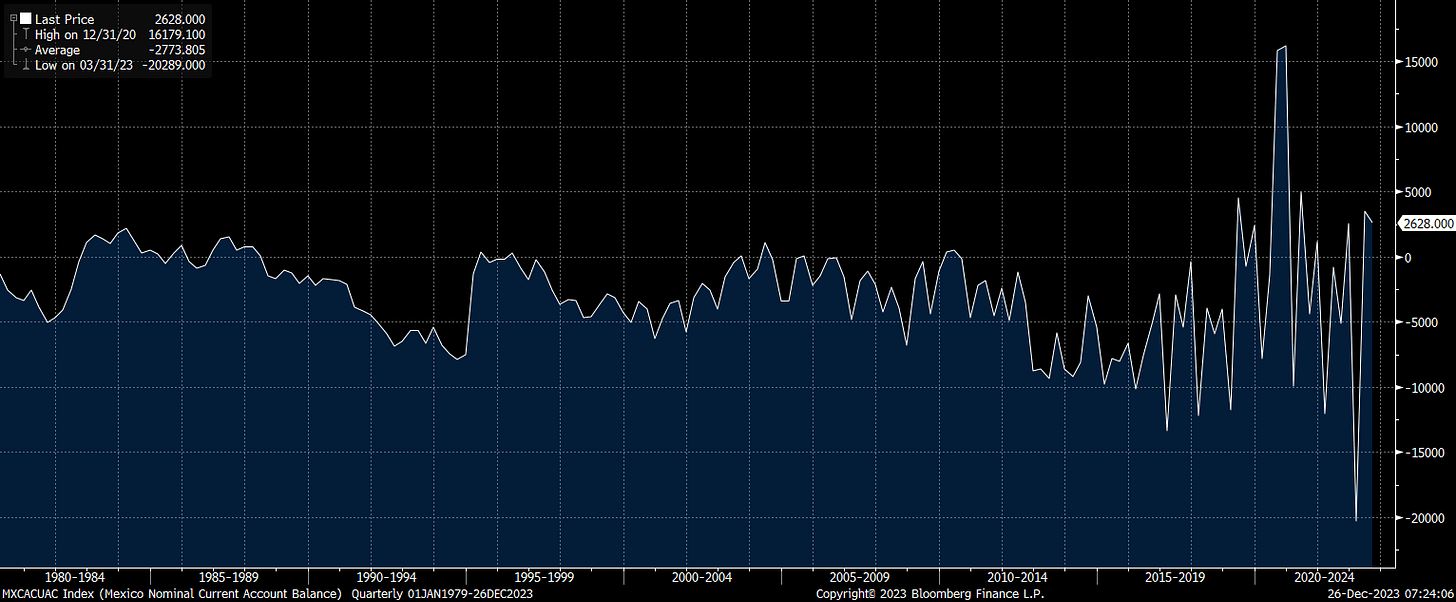Click the lowest chart trough near -20000
Screen dimensions: 1456x602
[x=1356, y=520]
